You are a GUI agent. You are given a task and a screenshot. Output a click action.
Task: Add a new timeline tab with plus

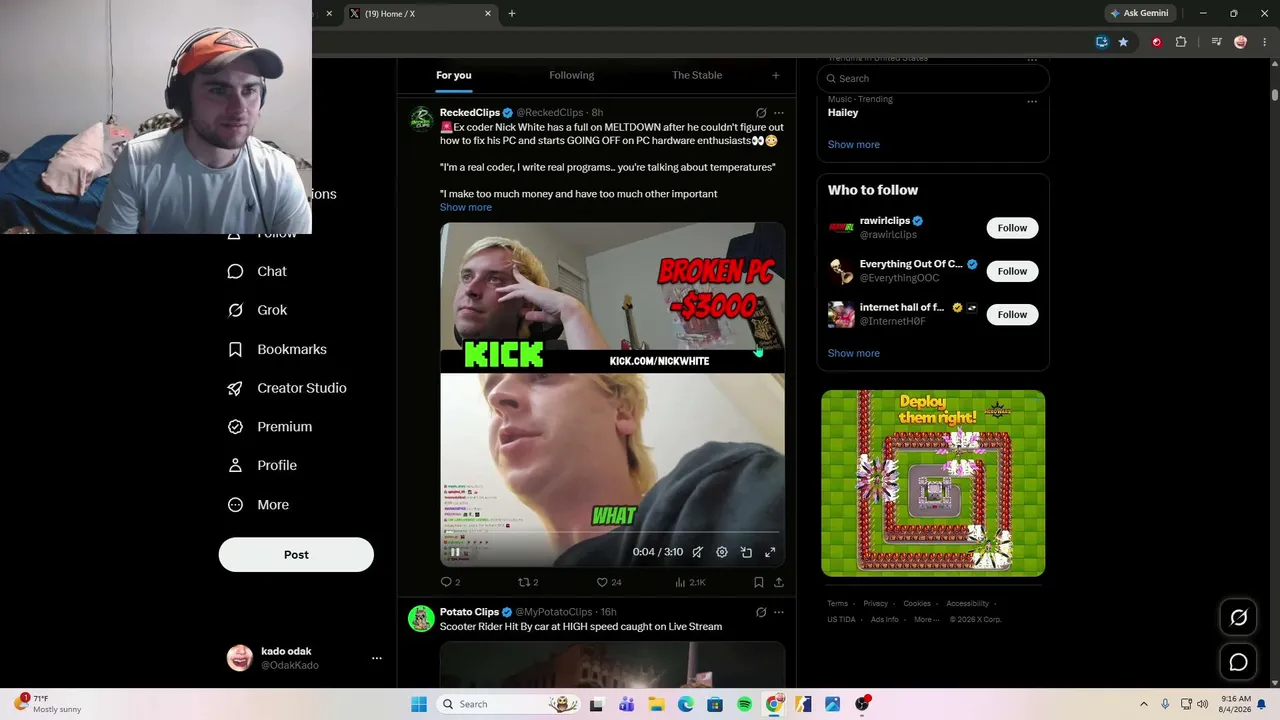775,75
